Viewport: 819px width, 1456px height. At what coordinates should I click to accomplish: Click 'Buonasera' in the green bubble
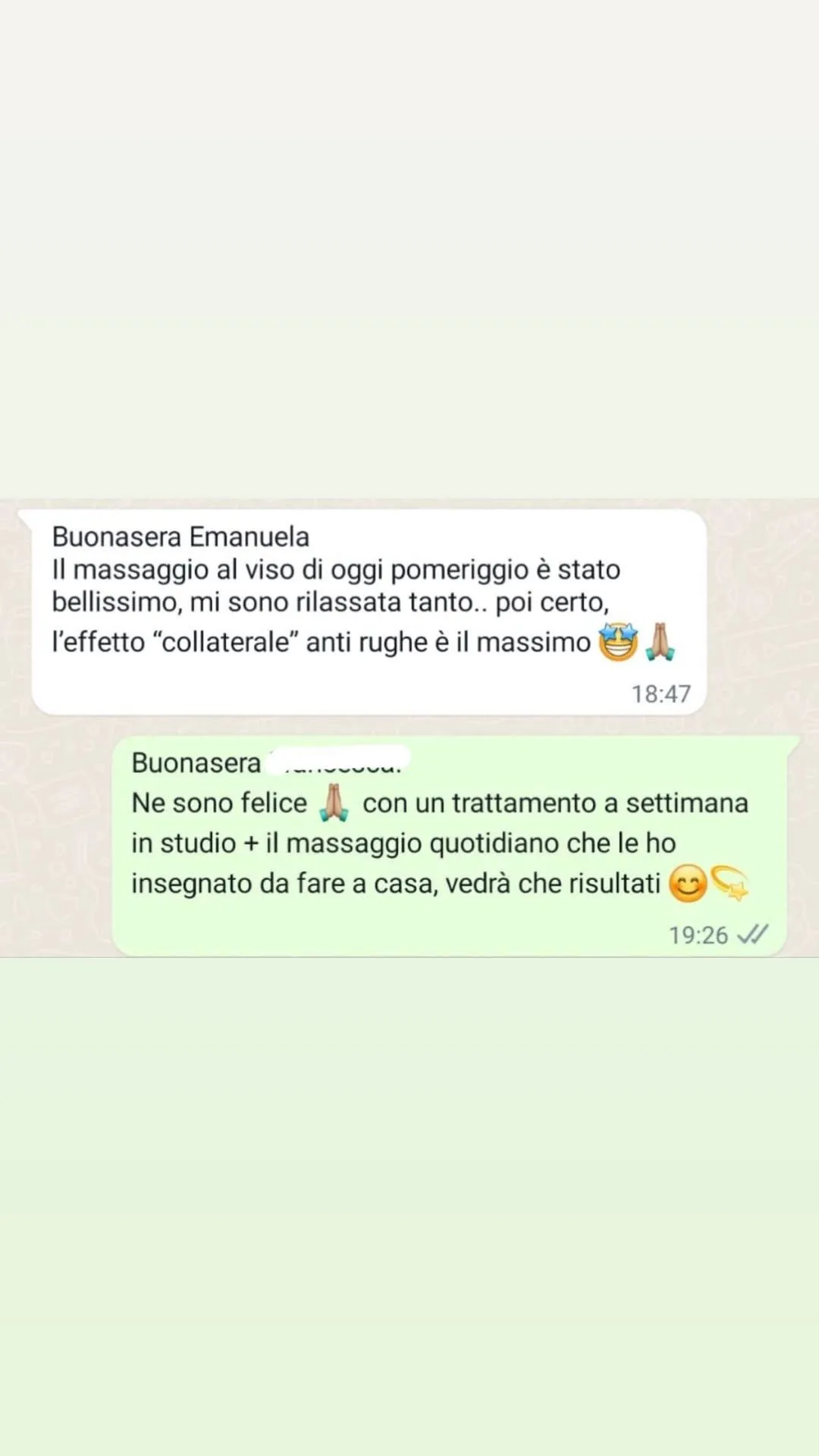pos(196,763)
